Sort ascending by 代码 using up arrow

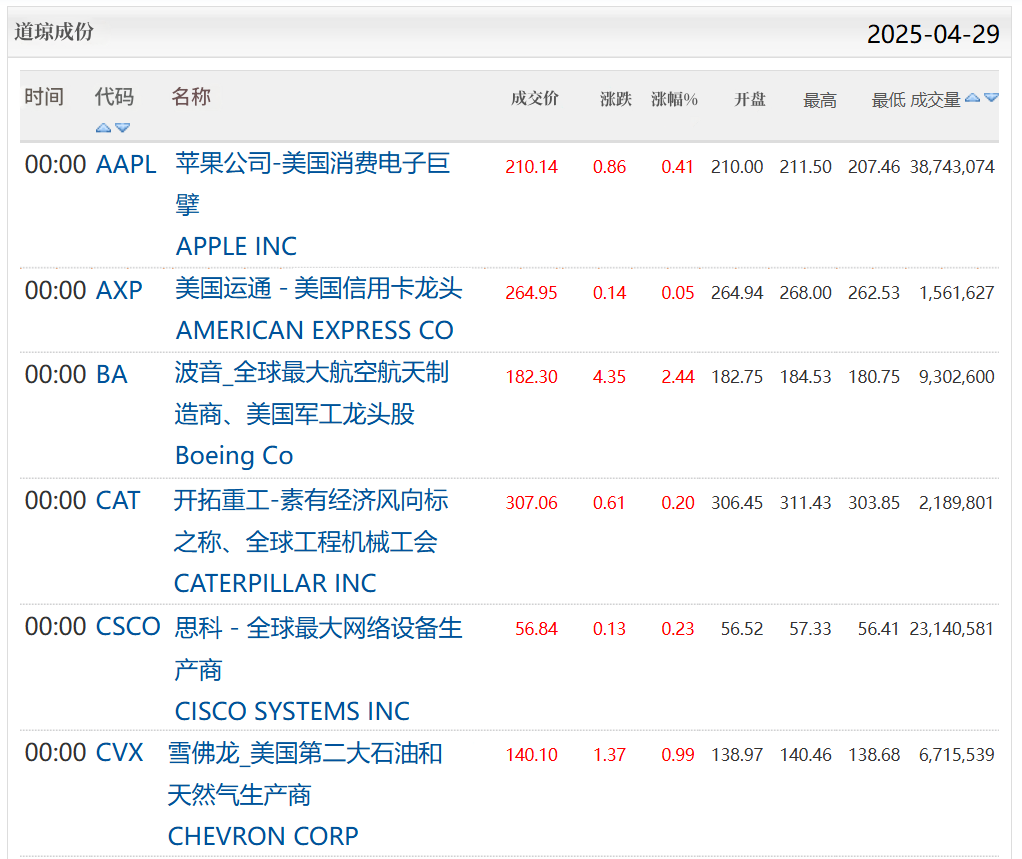[103, 128]
